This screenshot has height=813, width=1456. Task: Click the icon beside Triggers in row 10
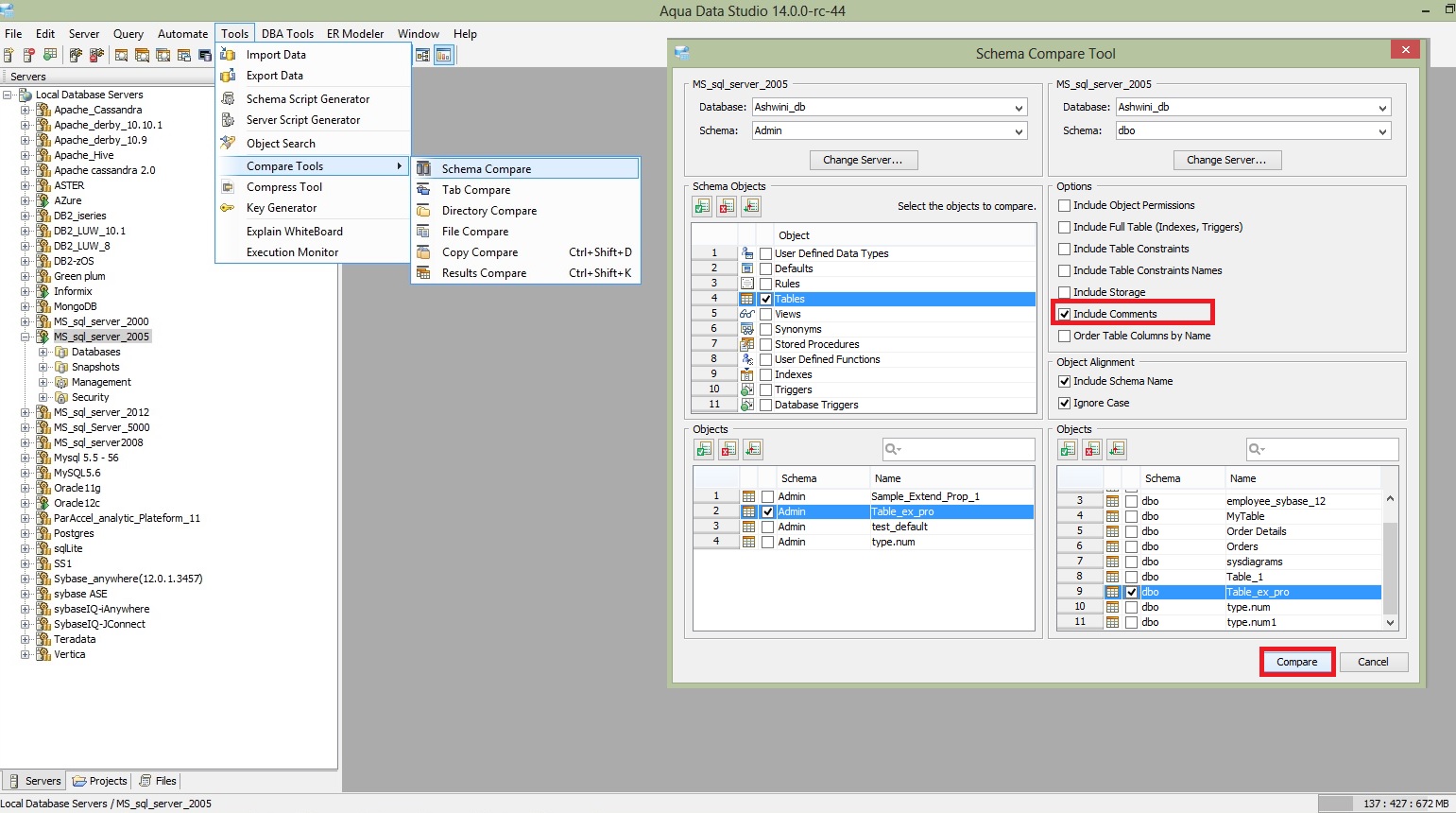coord(747,389)
